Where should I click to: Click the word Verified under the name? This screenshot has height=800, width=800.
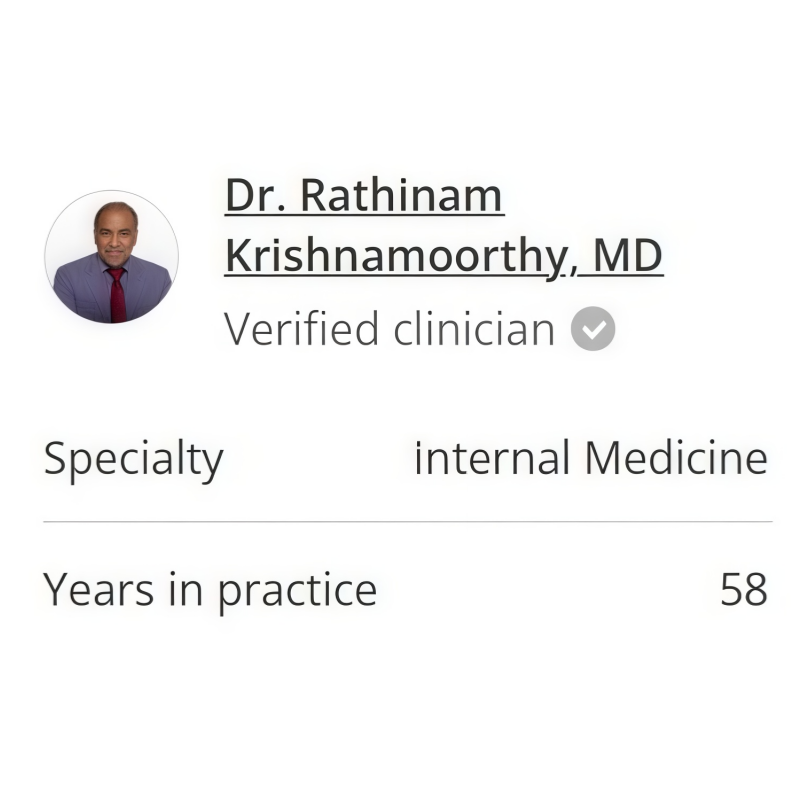[302, 329]
